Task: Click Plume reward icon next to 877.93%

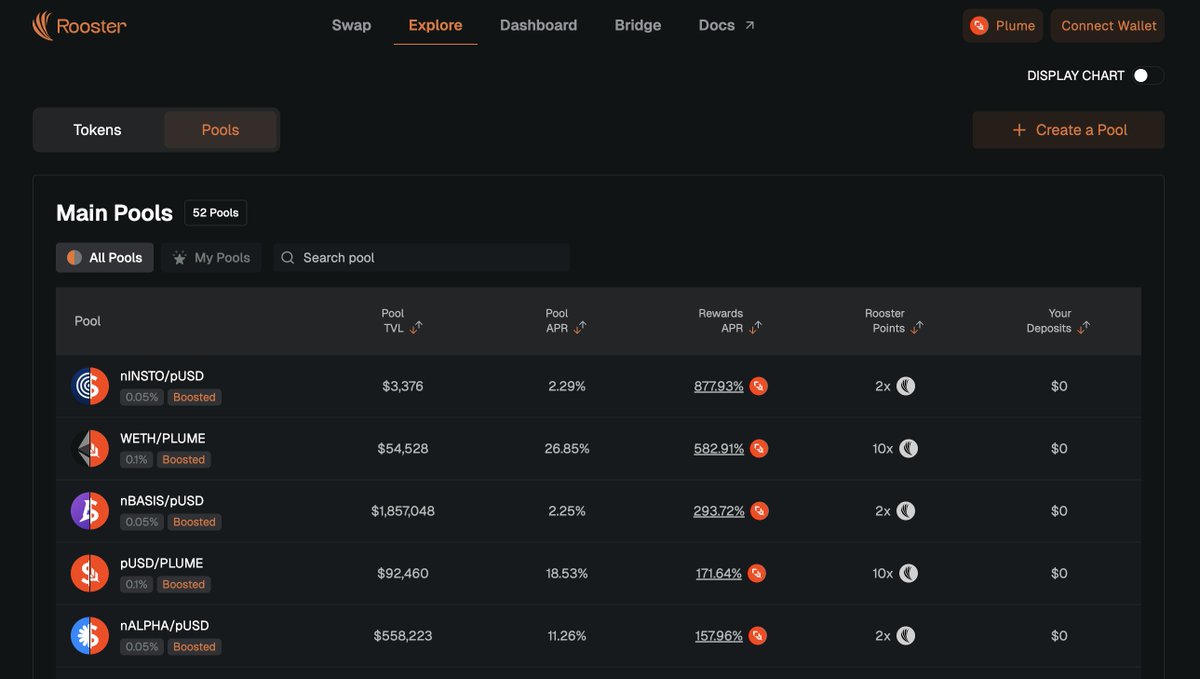Action: 759,386
